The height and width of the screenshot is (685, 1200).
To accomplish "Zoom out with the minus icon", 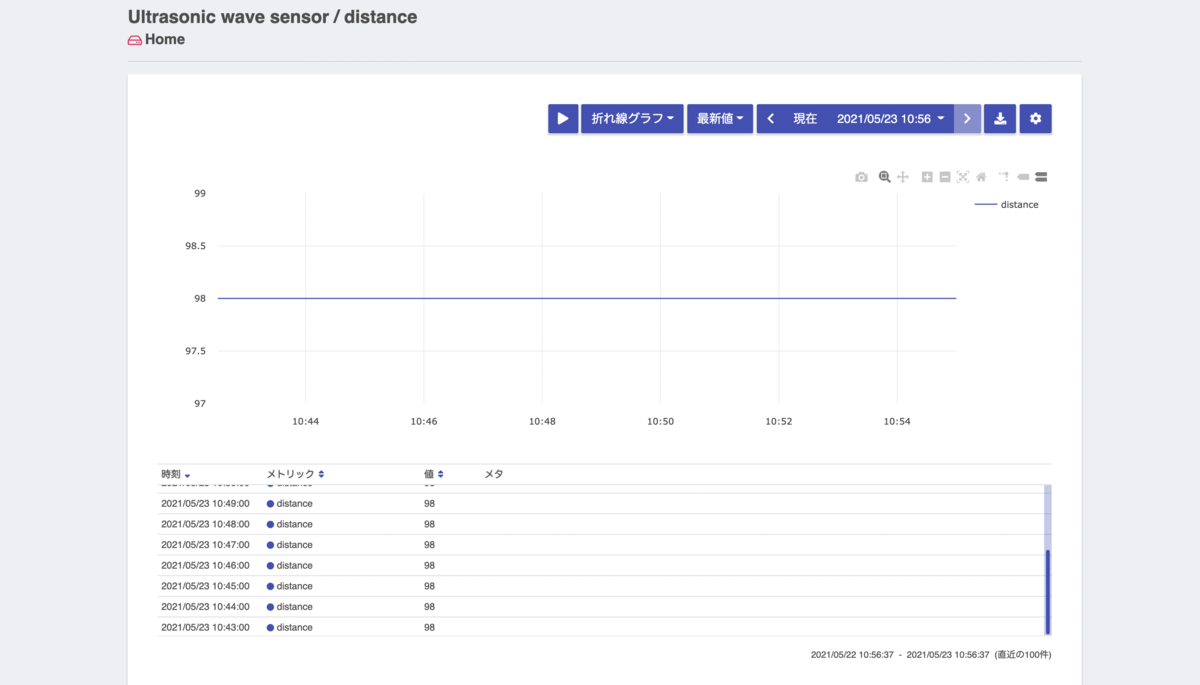I will click(945, 177).
